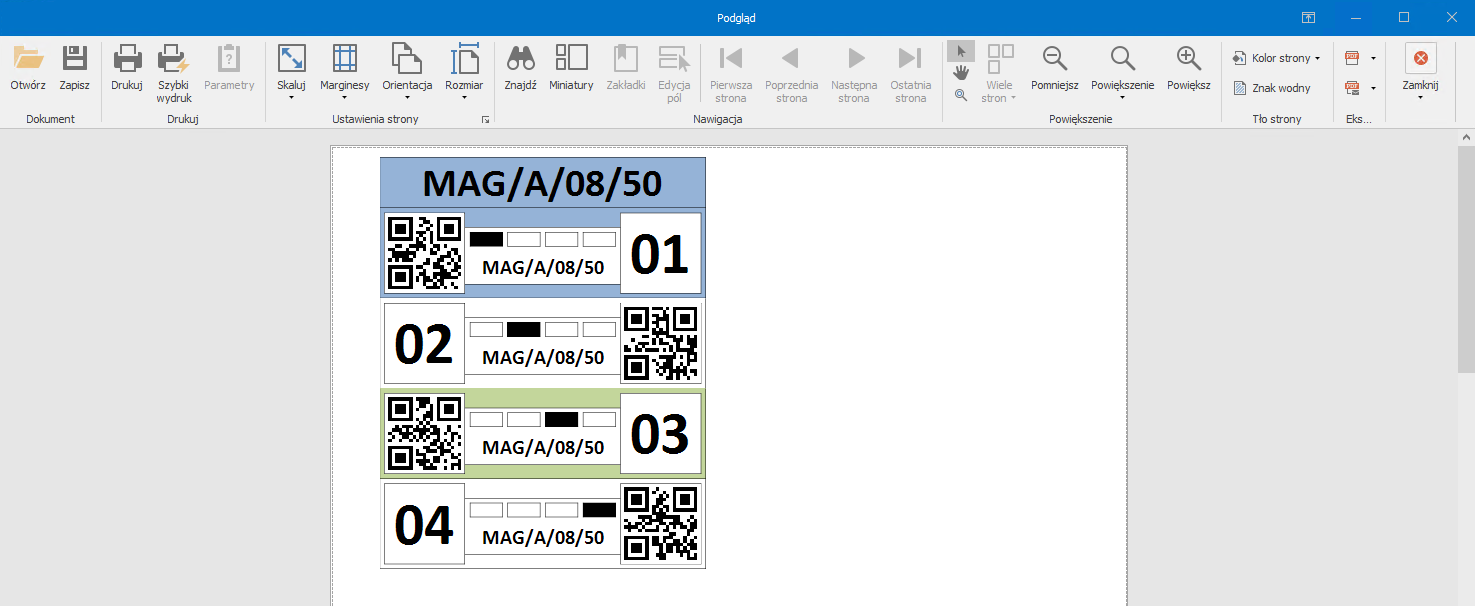
Task: Open the arrow under the Zamknij button
Action: click(x=1420, y=98)
